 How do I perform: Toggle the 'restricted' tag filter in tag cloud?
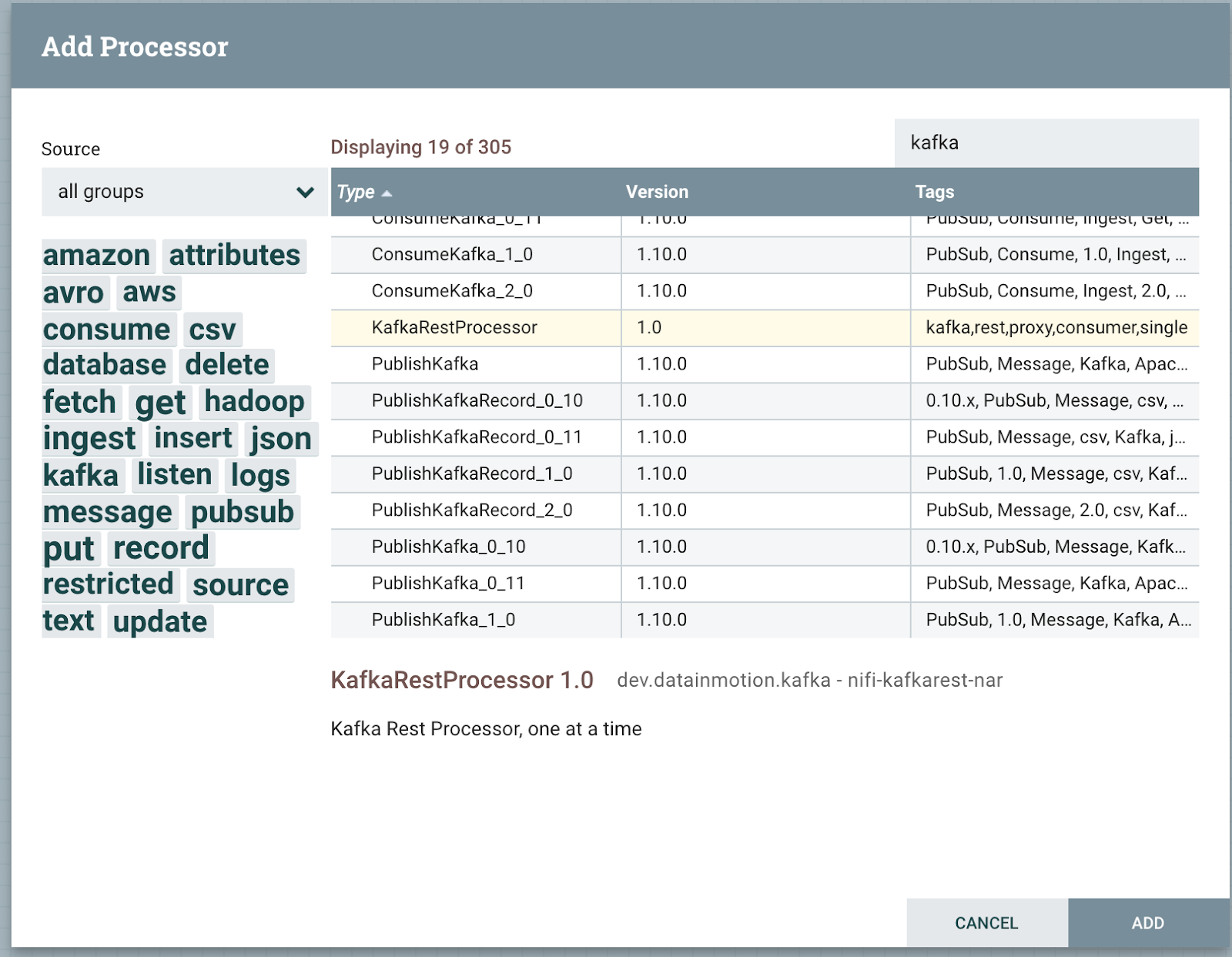(x=109, y=584)
